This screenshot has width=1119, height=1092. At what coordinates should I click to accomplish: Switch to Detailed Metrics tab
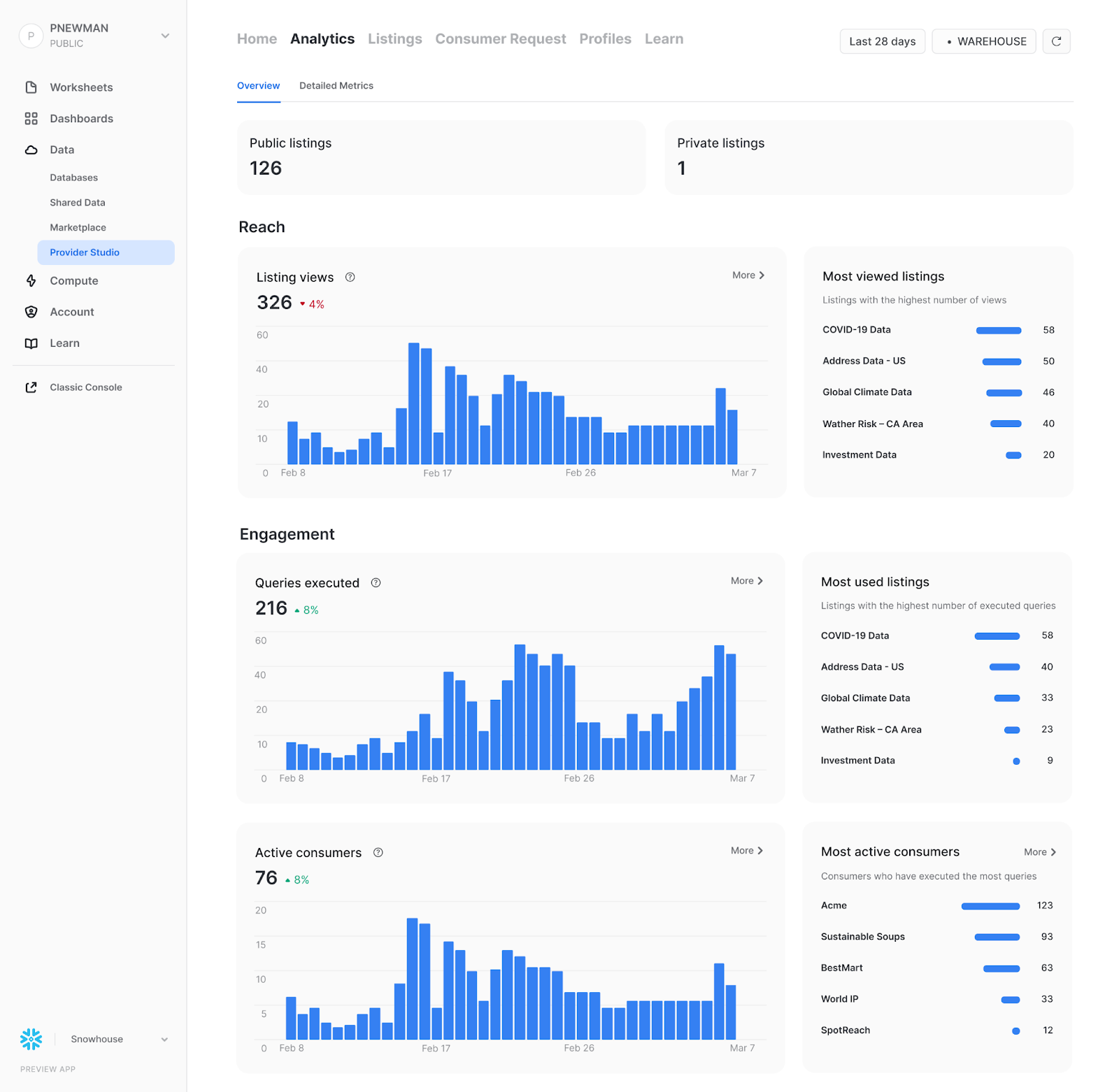336,86
